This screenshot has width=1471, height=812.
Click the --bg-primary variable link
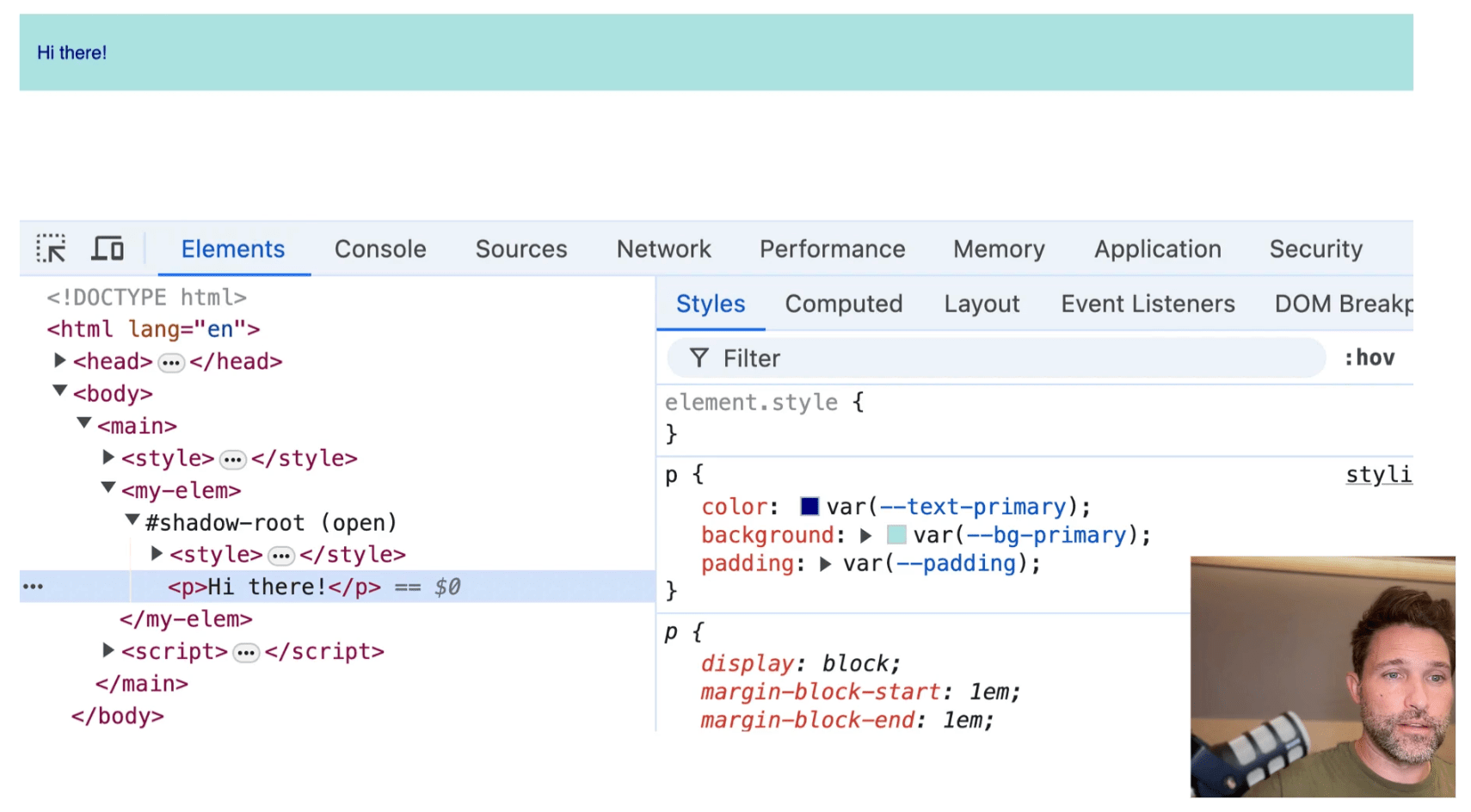coord(1045,535)
